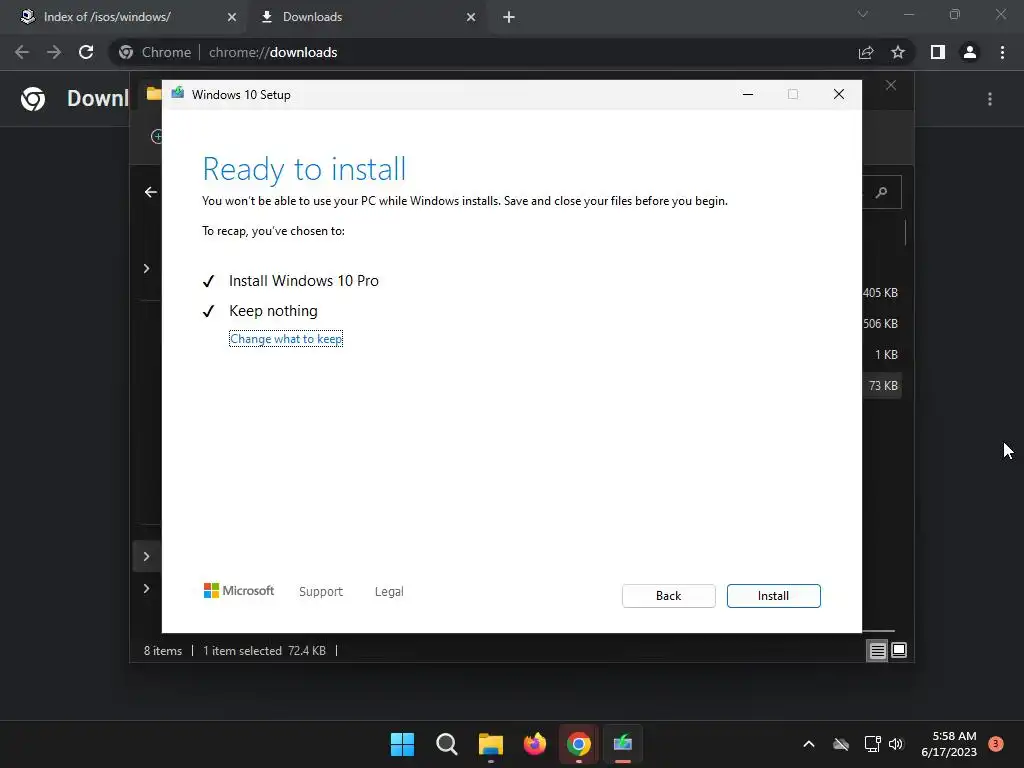The height and width of the screenshot is (768, 1024).
Task: Open File Explorer from the taskbar
Action: point(490,744)
